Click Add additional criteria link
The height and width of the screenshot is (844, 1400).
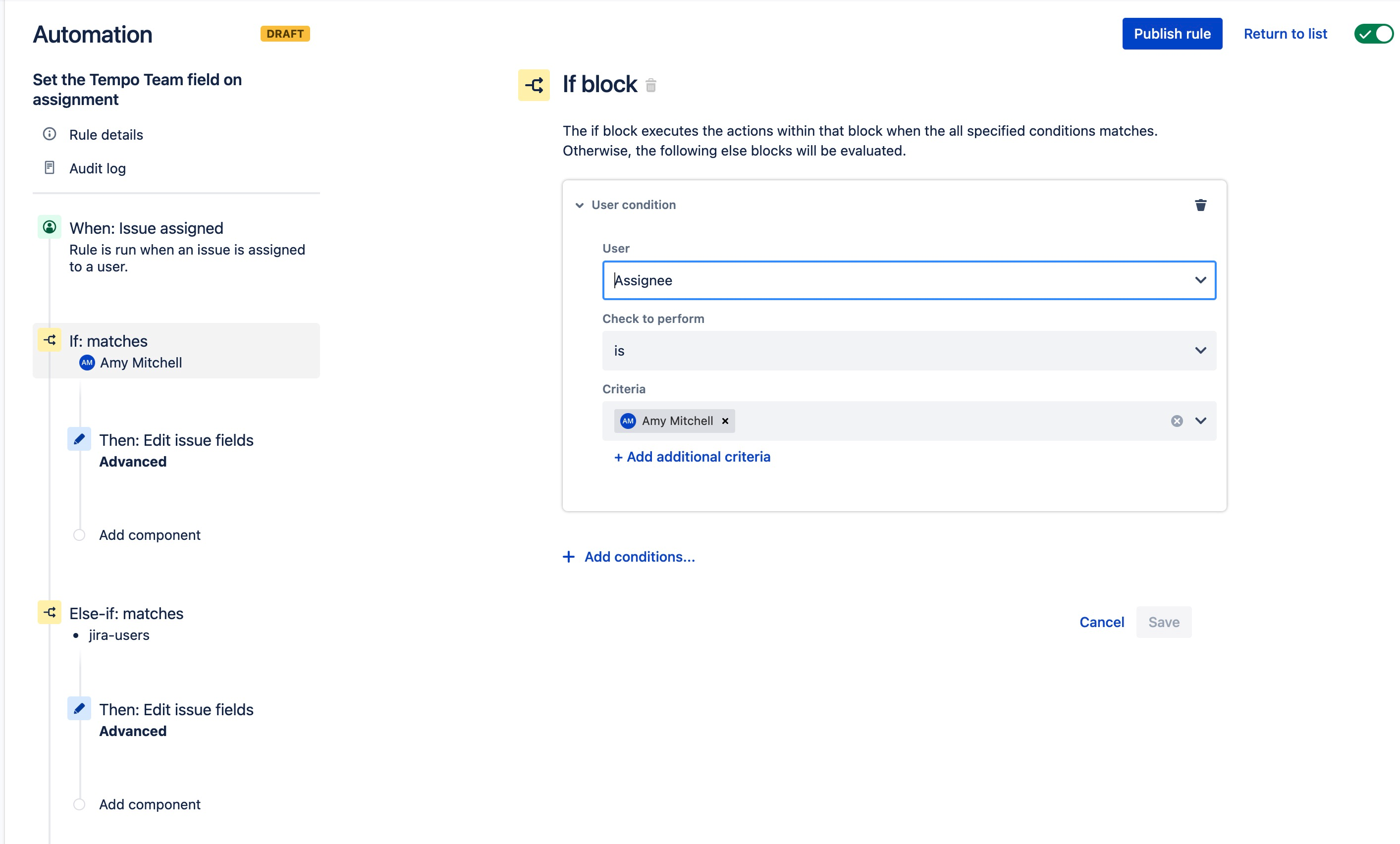[692, 457]
